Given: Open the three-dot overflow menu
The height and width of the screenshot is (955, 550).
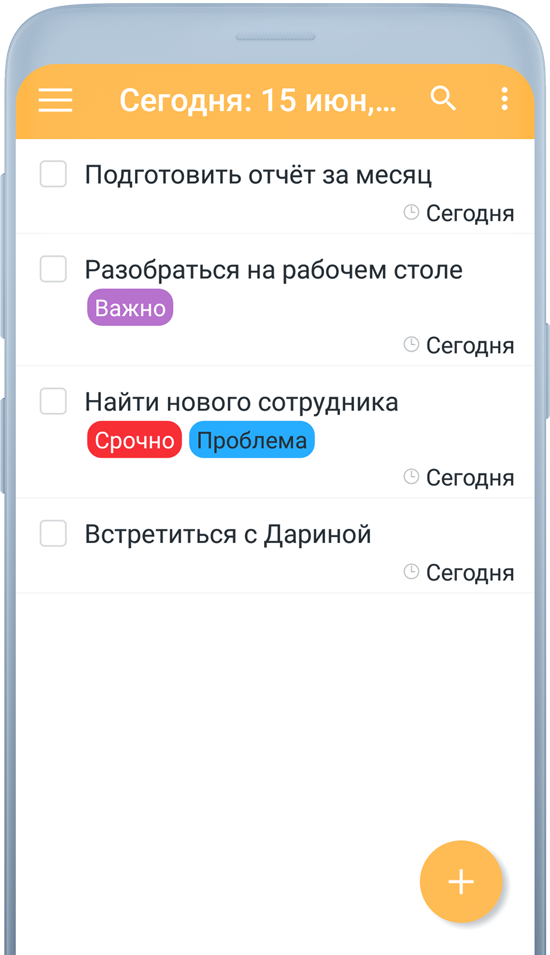Looking at the screenshot, I should click(504, 99).
